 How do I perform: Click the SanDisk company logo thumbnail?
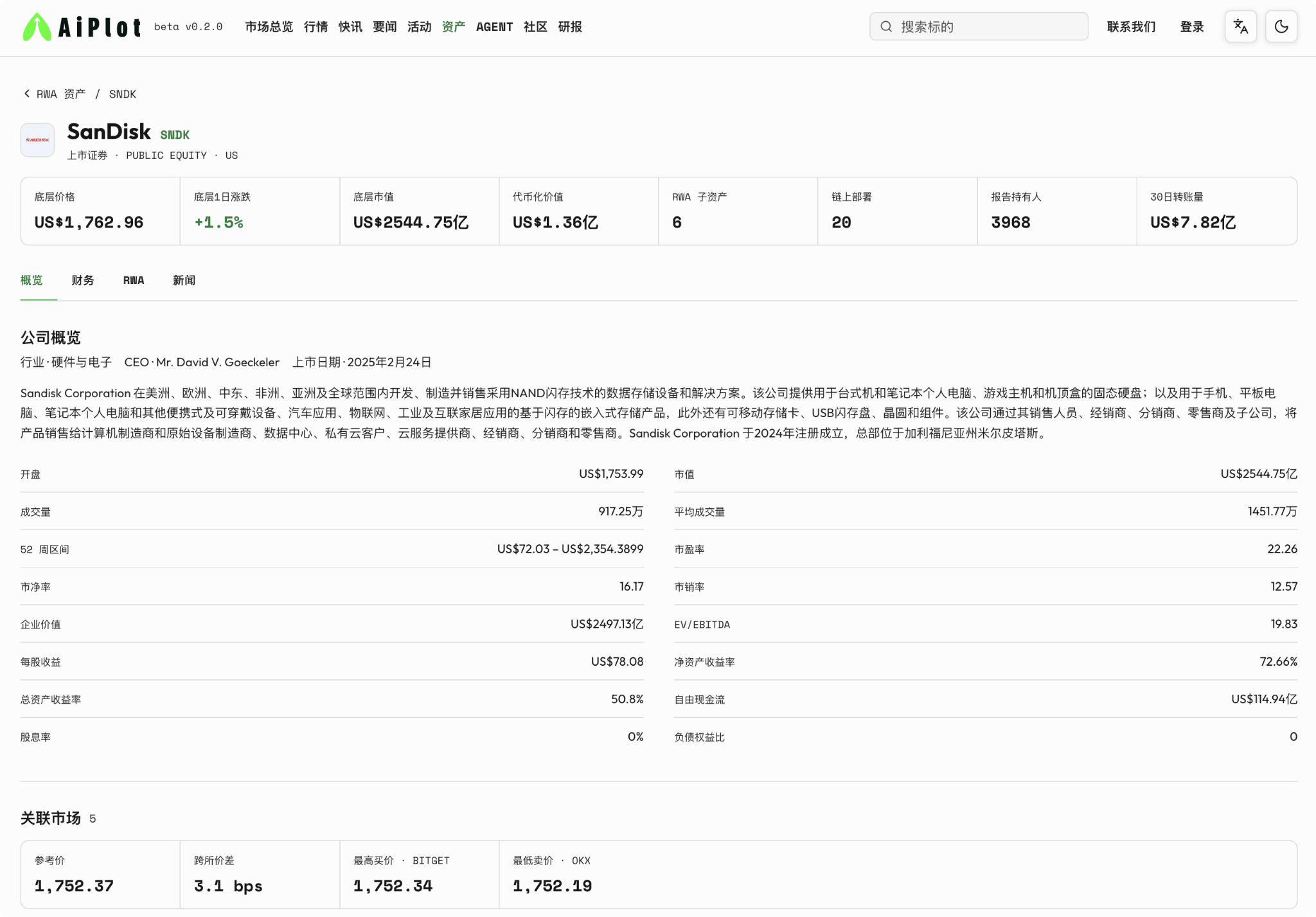click(x=37, y=140)
